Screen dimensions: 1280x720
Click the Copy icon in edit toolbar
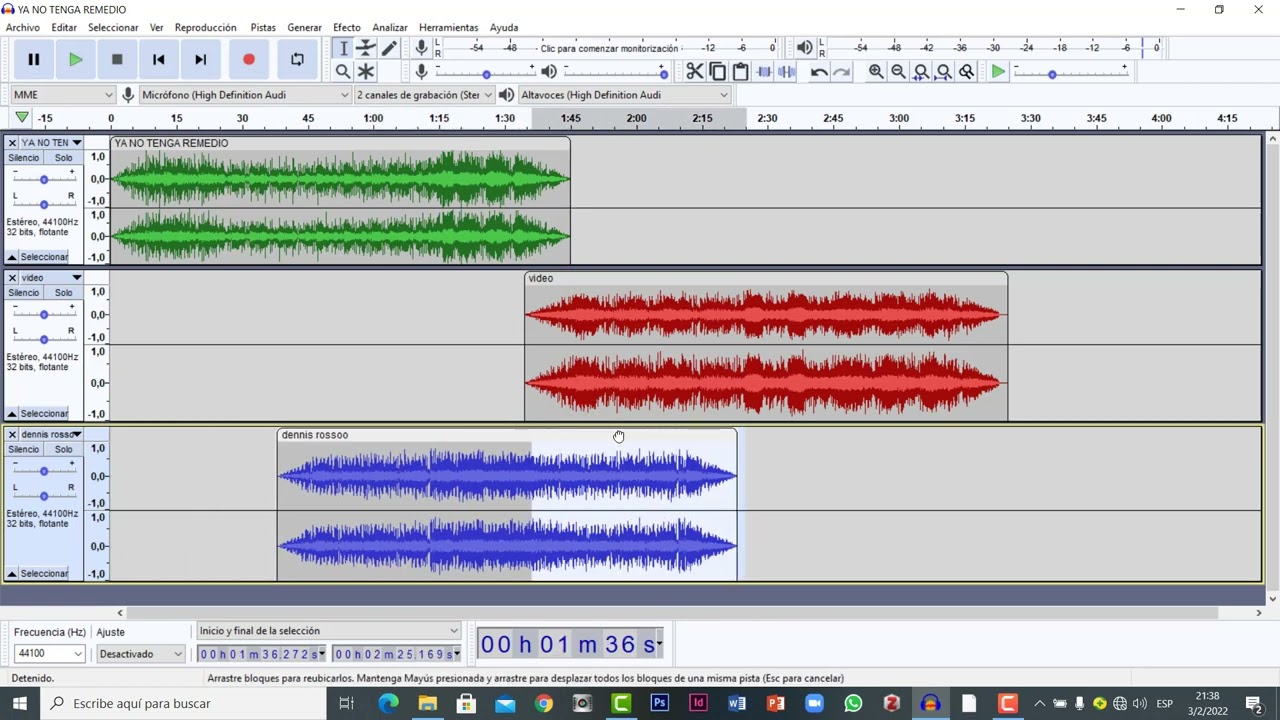click(717, 71)
